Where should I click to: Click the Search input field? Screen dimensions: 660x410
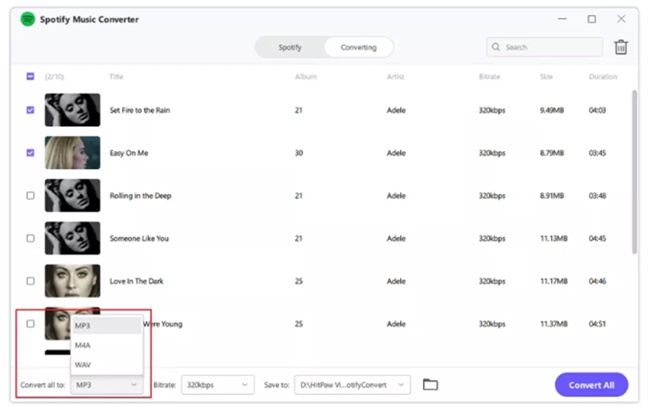pyautogui.click(x=550, y=47)
